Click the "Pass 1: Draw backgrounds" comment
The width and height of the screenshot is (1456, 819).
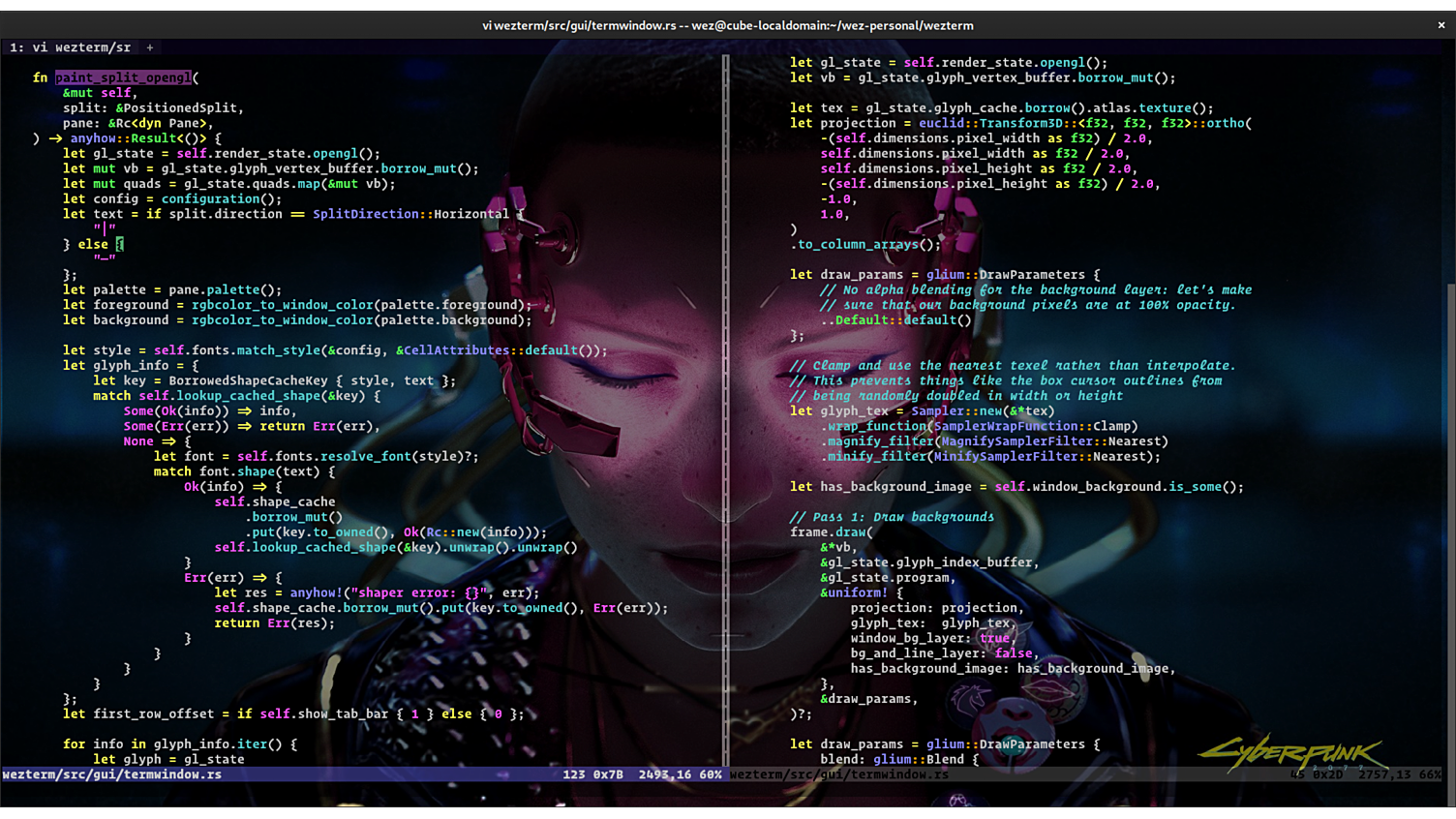pos(892,517)
